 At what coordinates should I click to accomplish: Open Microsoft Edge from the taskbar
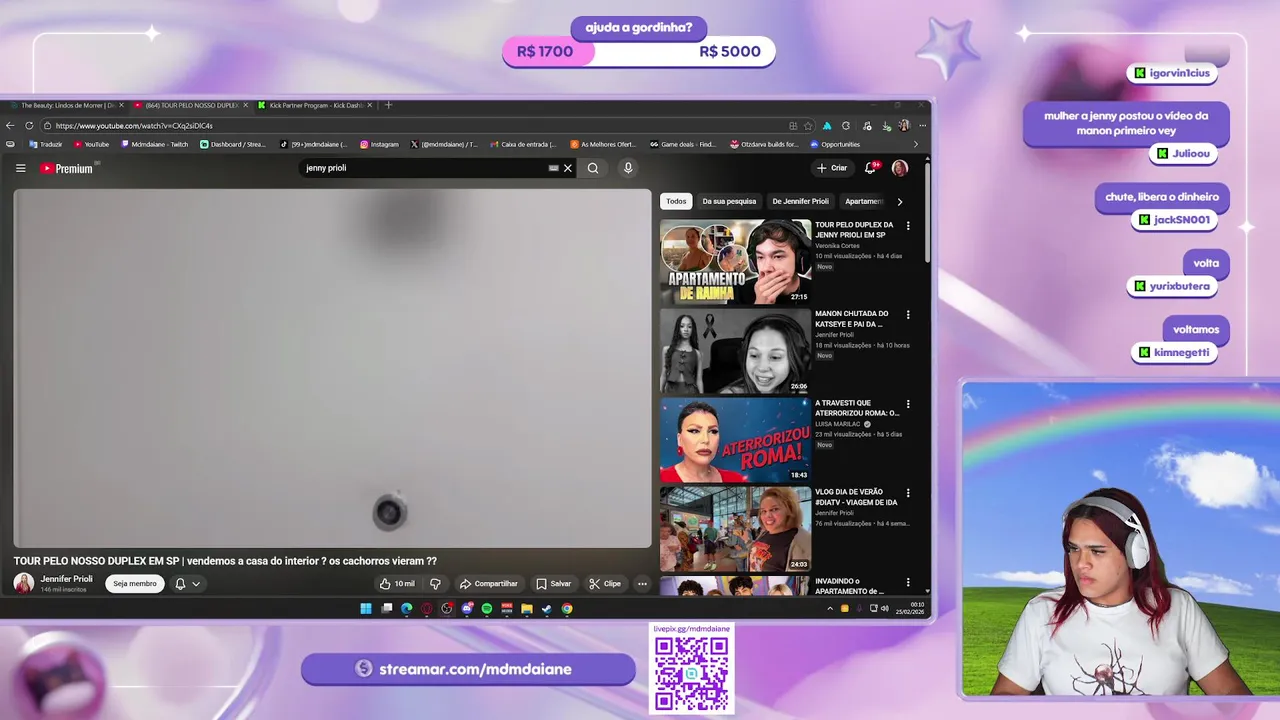coord(407,608)
